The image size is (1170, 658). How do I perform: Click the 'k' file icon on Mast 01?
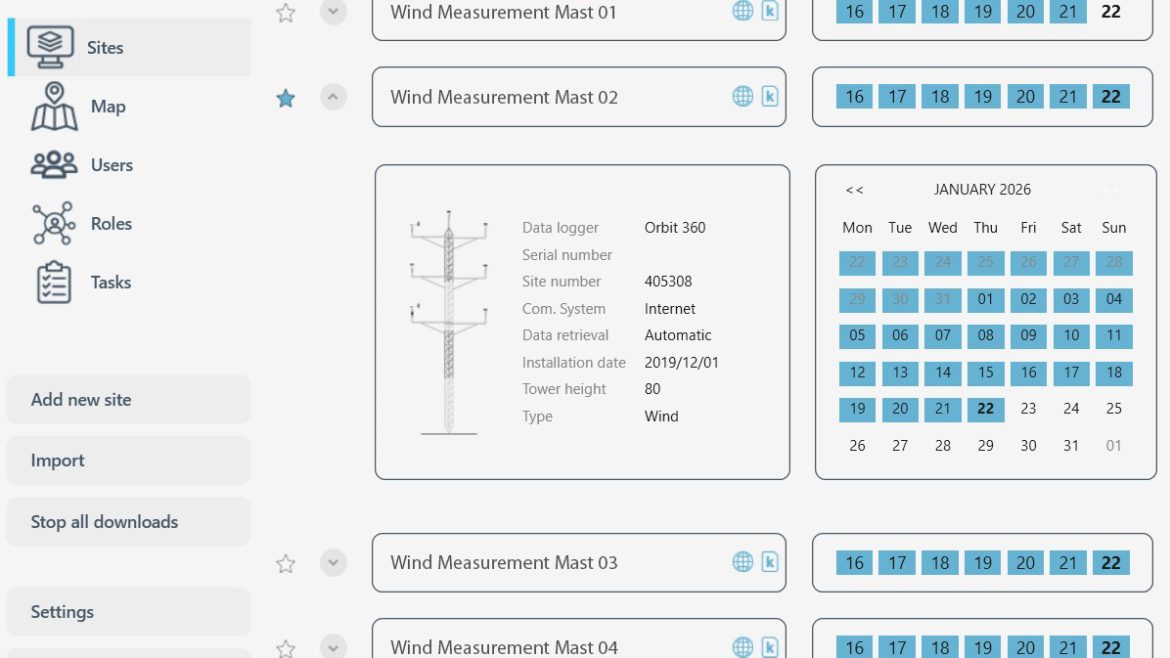click(x=768, y=12)
